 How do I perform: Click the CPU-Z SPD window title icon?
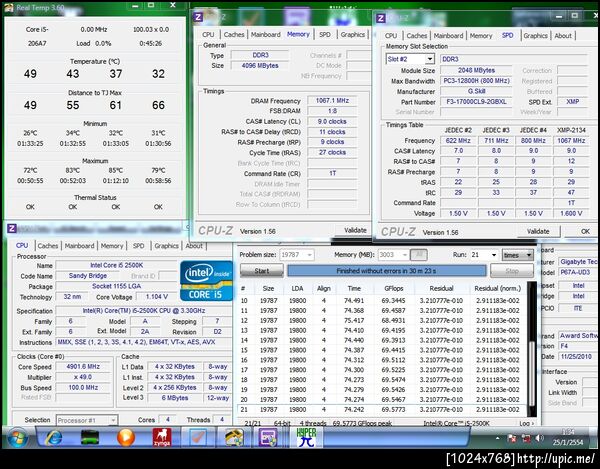click(381, 18)
